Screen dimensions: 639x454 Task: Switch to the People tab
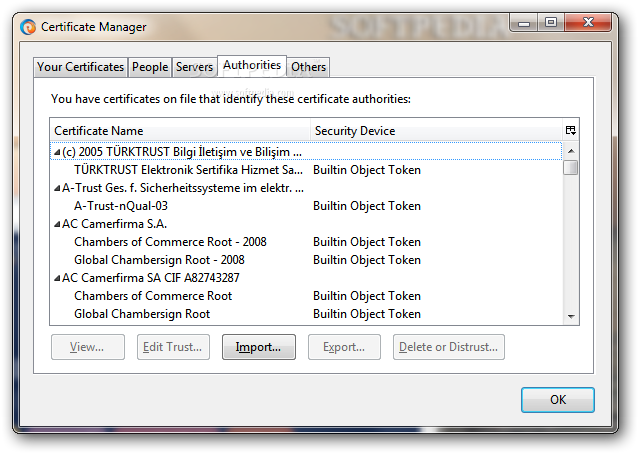[x=150, y=66]
